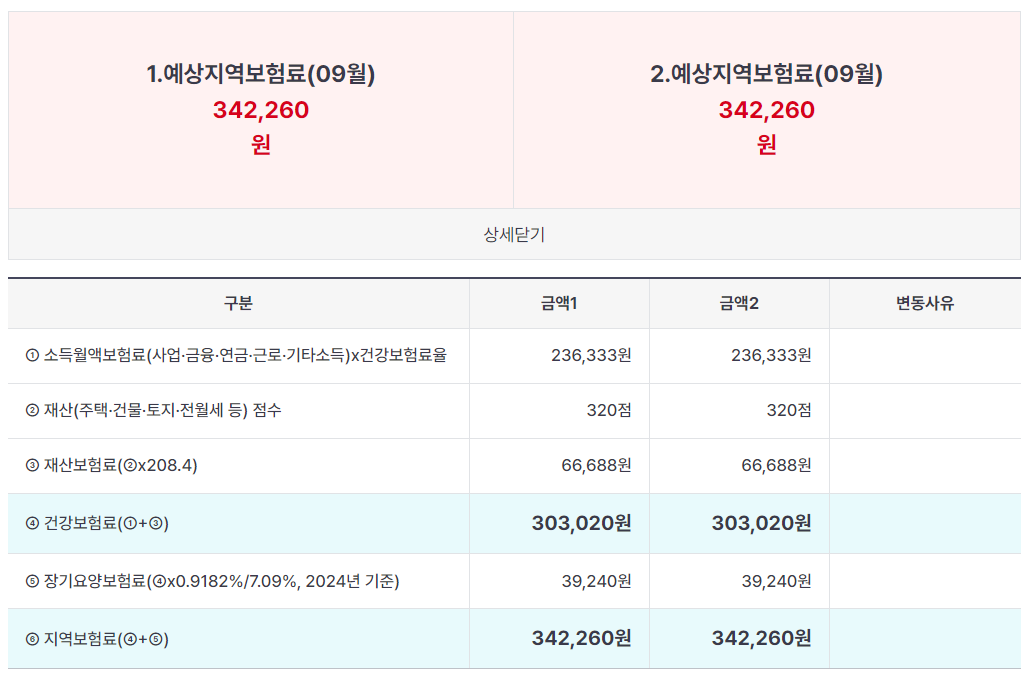Click the 금액2 column header
The width and height of the screenshot is (1028, 673).
tap(741, 303)
